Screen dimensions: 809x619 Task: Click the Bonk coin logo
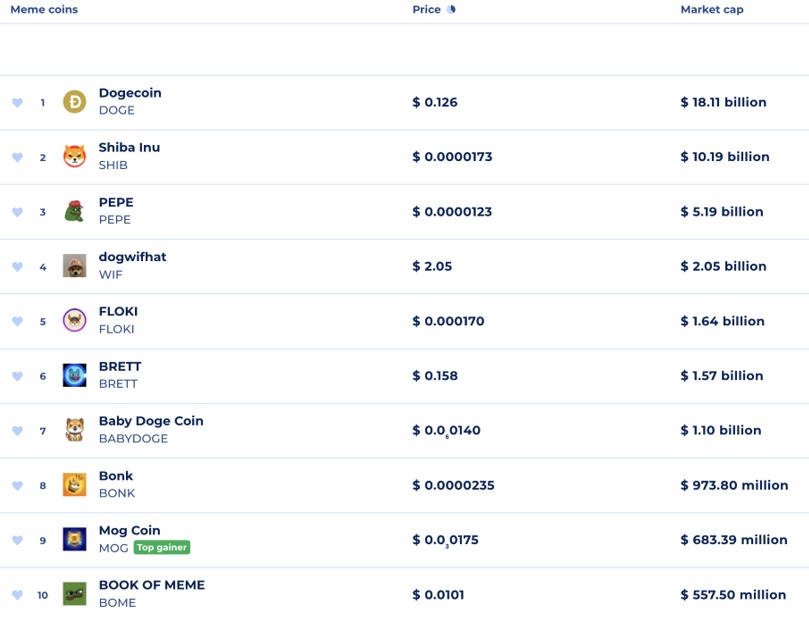pos(75,485)
